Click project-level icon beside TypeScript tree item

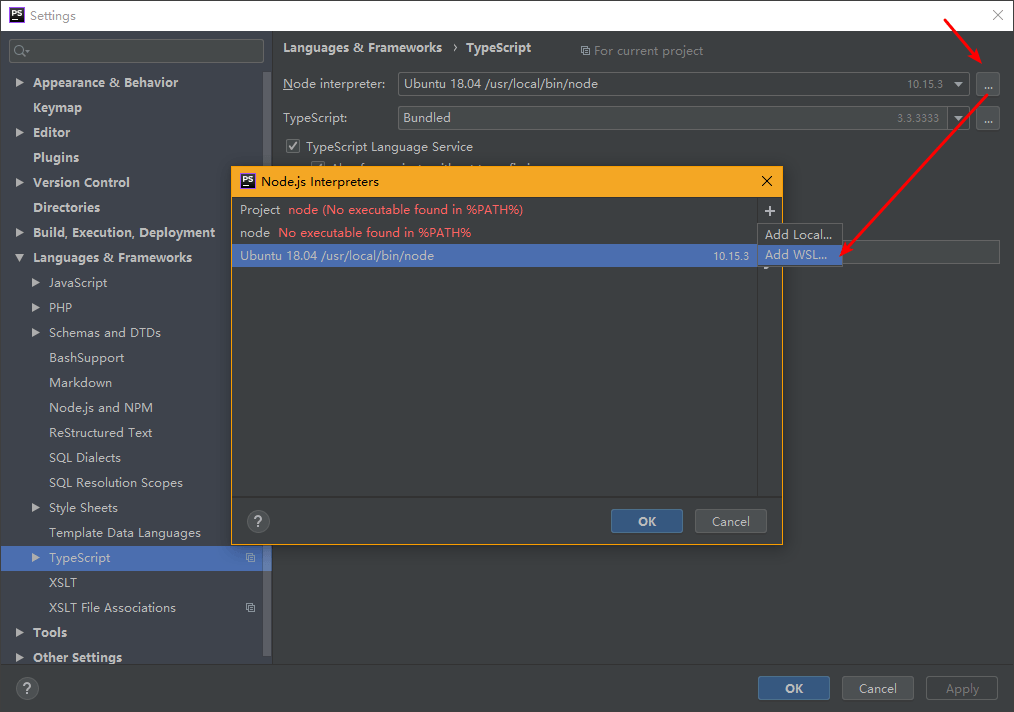(x=250, y=557)
